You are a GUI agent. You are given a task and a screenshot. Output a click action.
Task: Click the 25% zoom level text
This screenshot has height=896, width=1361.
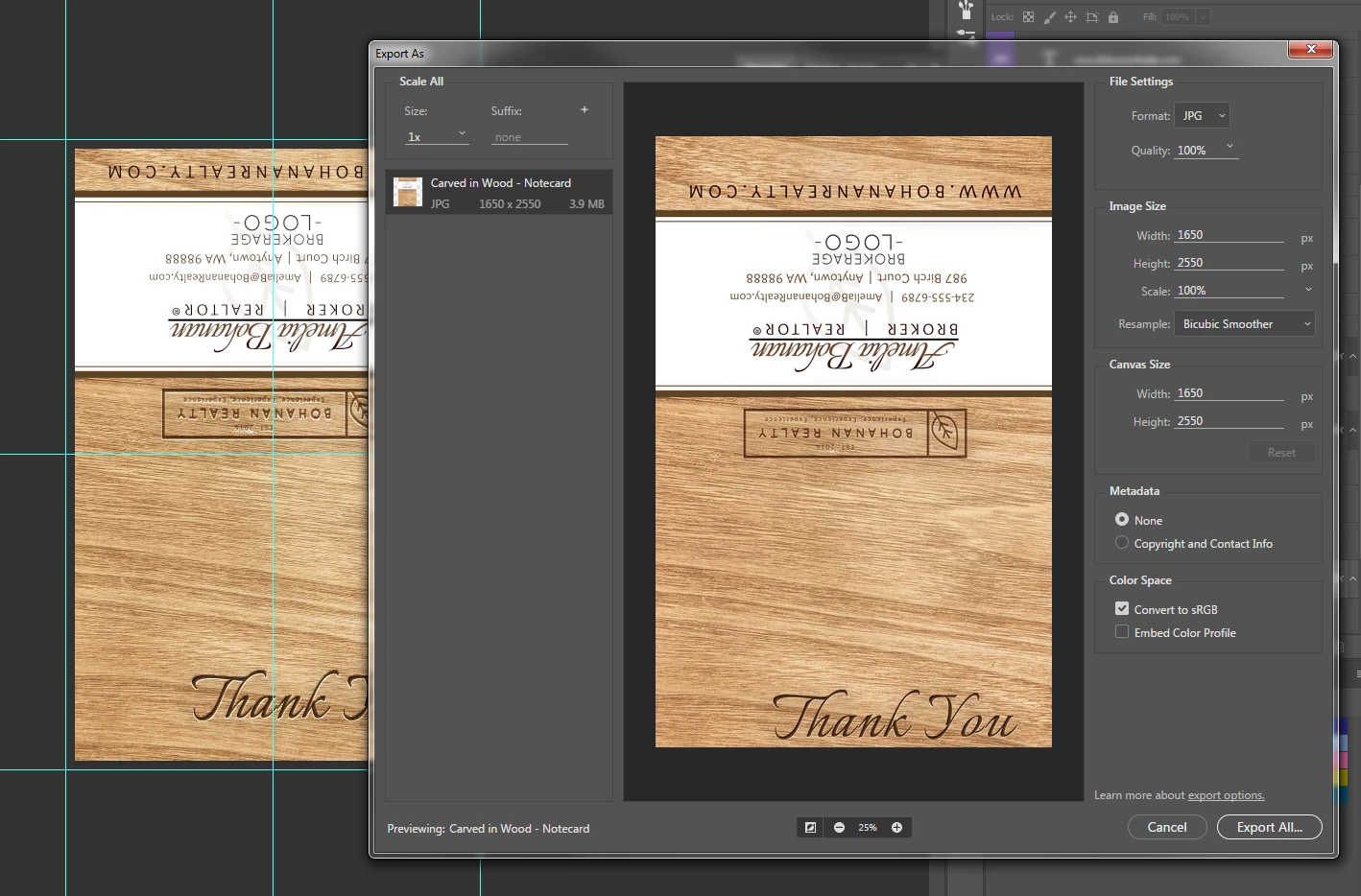coord(868,827)
